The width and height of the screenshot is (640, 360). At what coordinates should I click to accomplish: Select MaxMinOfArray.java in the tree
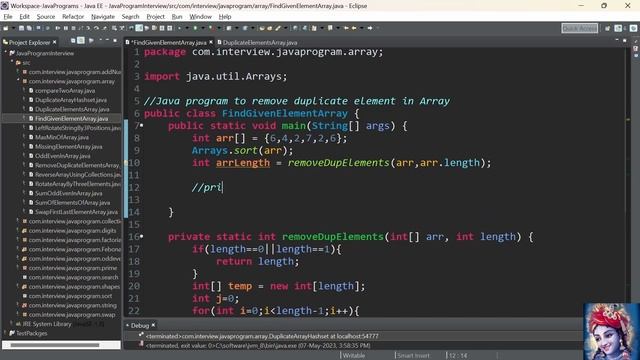coord(62,137)
